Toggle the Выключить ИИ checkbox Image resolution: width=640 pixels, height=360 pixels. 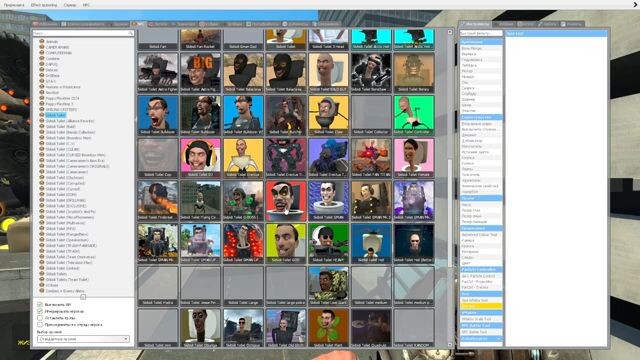(40, 304)
